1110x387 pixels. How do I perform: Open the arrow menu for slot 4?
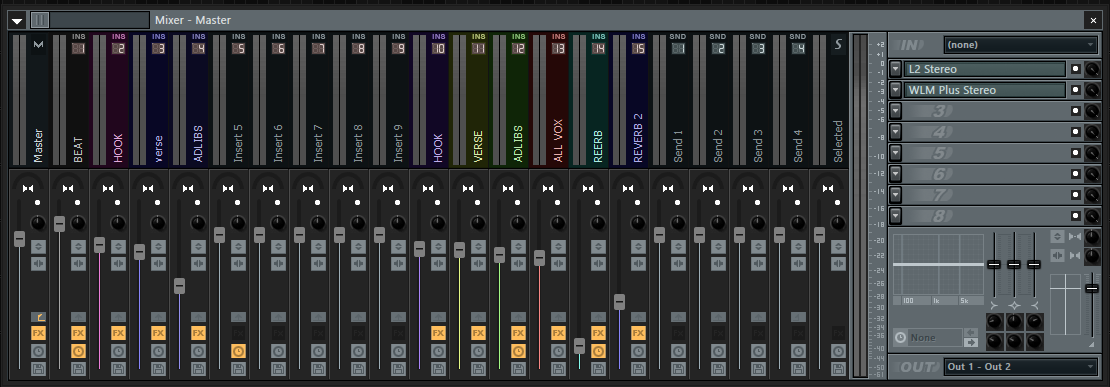[x=896, y=132]
